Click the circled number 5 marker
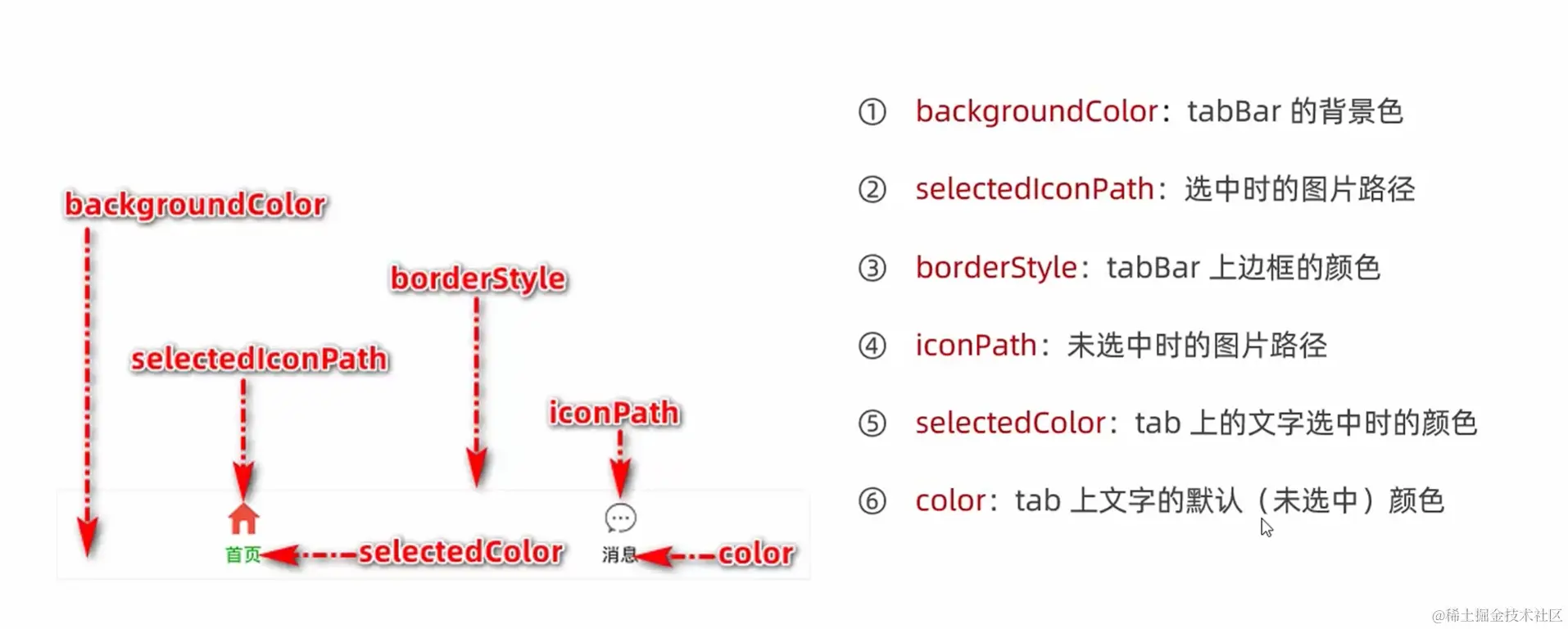This screenshot has height=629, width=1568. click(872, 423)
